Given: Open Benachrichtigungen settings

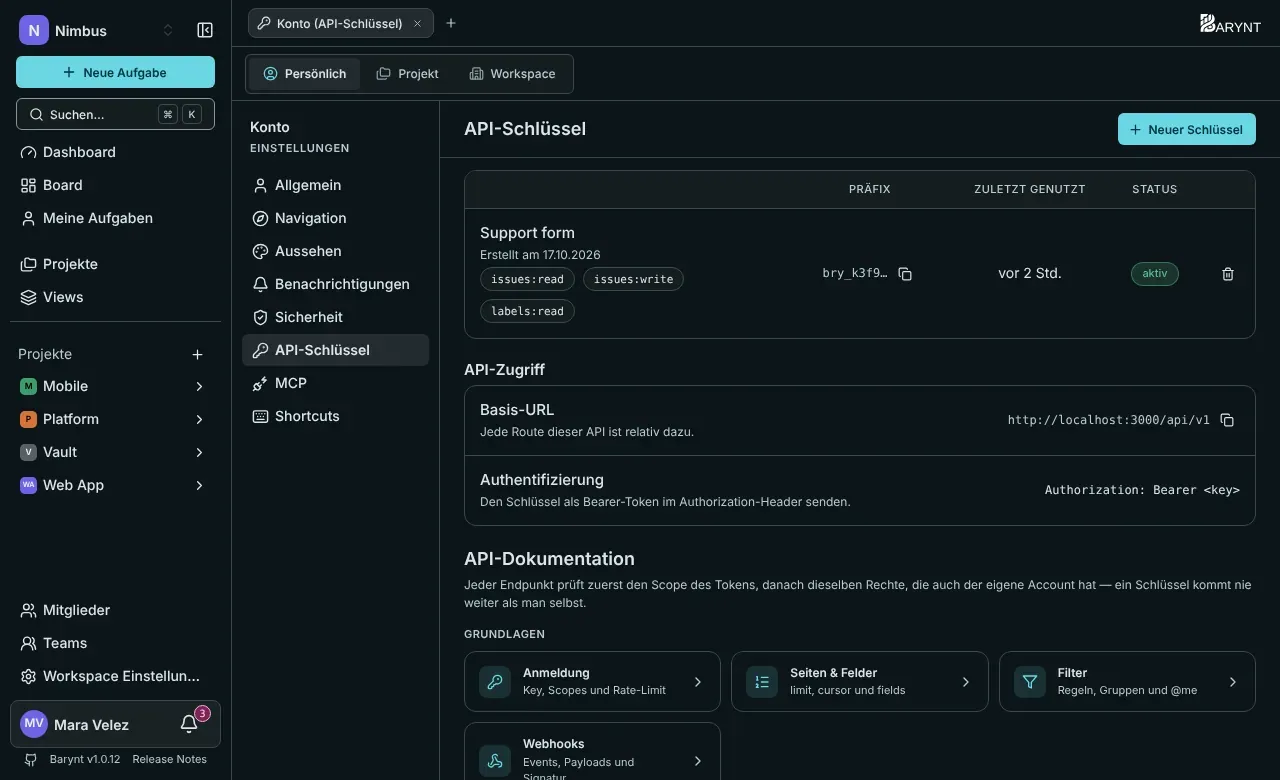Looking at the screenshot, I should click(x=335, y=284).
